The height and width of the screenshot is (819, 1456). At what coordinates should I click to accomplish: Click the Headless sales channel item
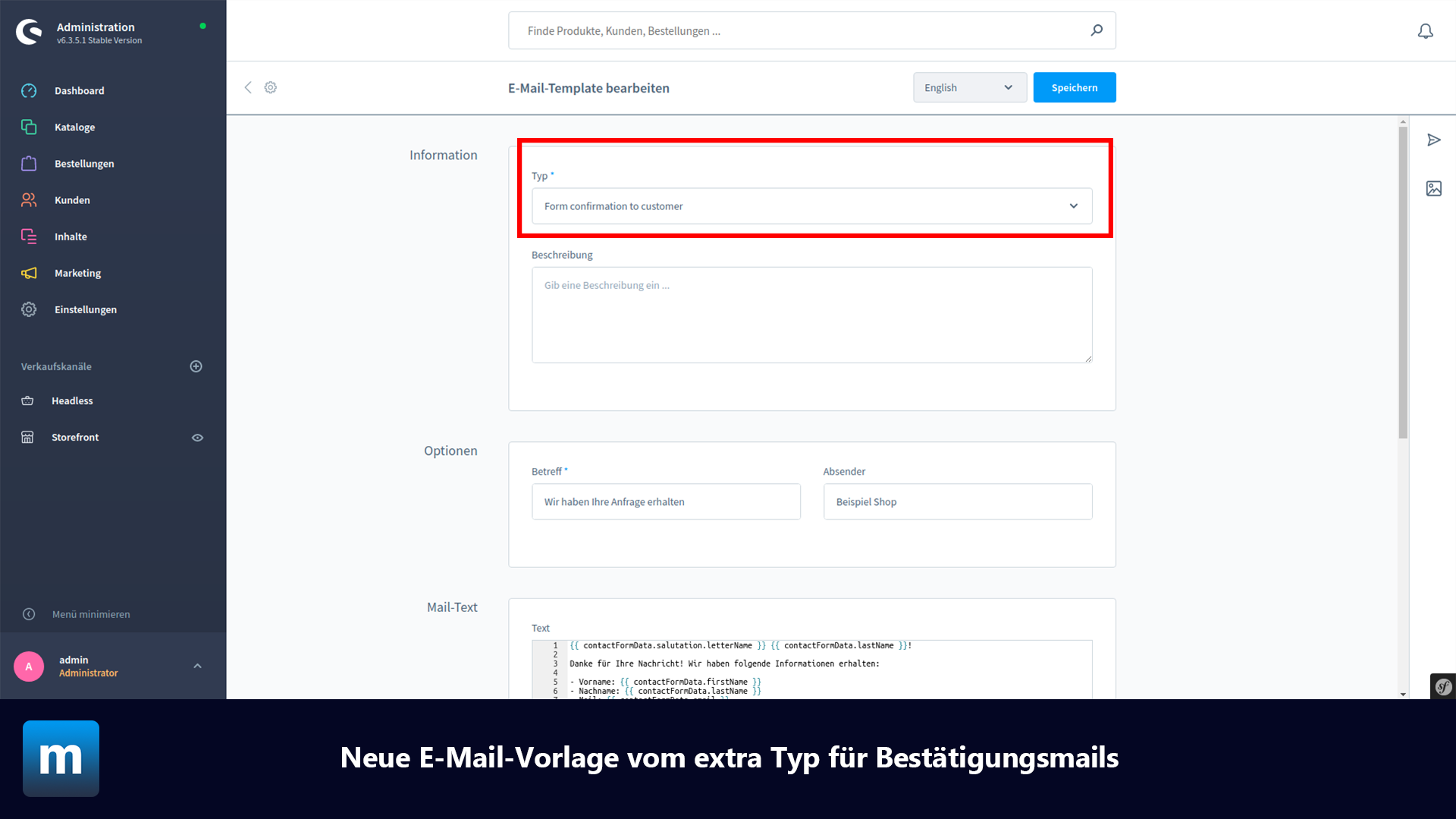click(x=72, y=400)
